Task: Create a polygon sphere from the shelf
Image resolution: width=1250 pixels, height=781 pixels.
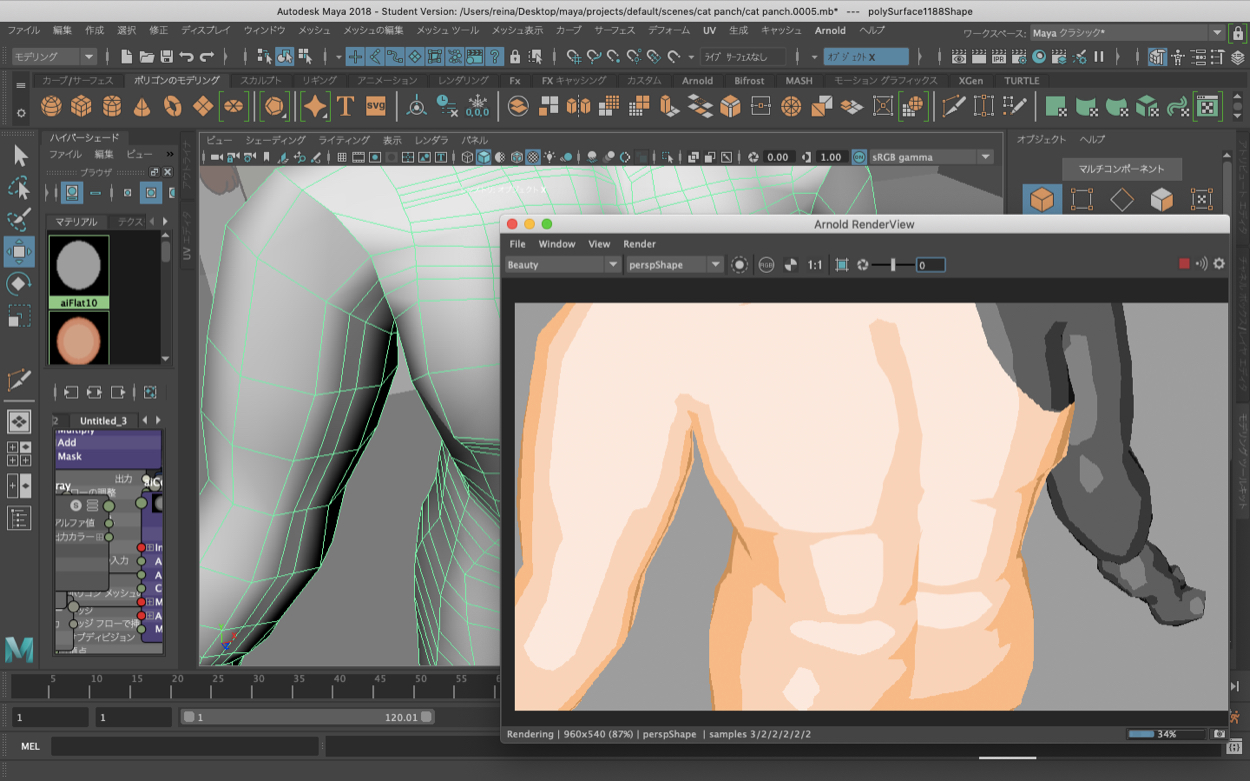Action: tap(51, 106)
